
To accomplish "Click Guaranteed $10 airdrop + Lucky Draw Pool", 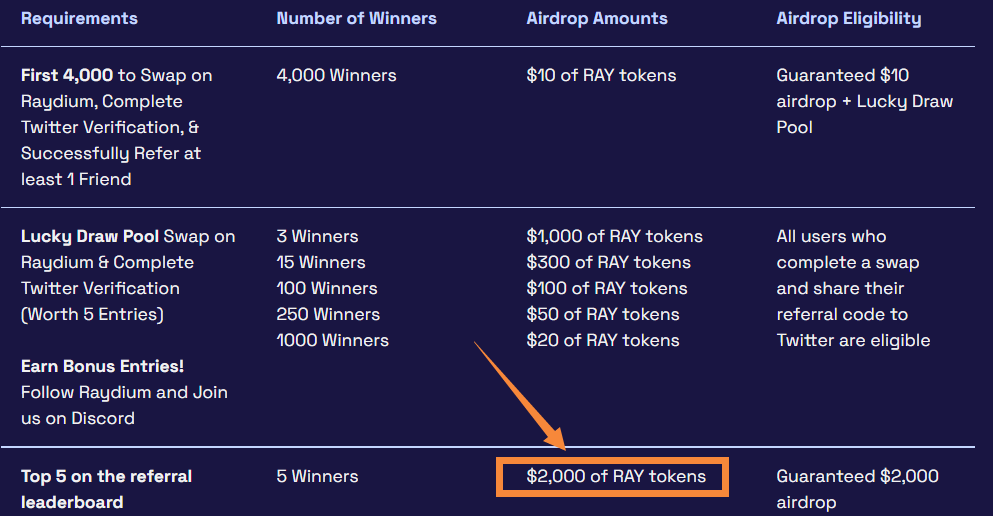I will 864,101.
